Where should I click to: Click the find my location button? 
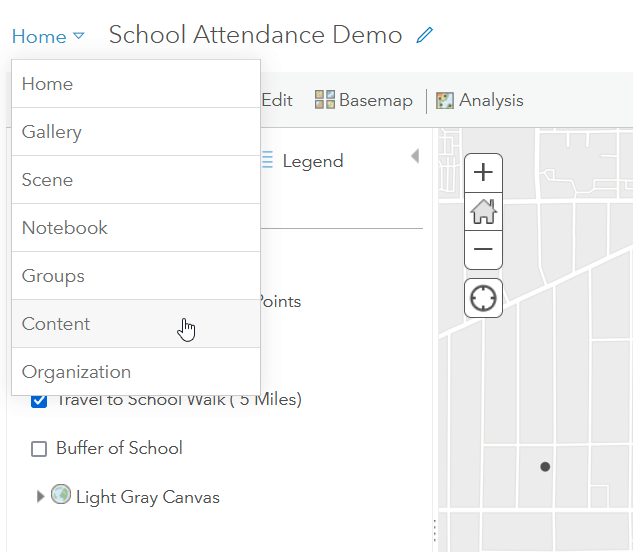click(x=484, y=298)
